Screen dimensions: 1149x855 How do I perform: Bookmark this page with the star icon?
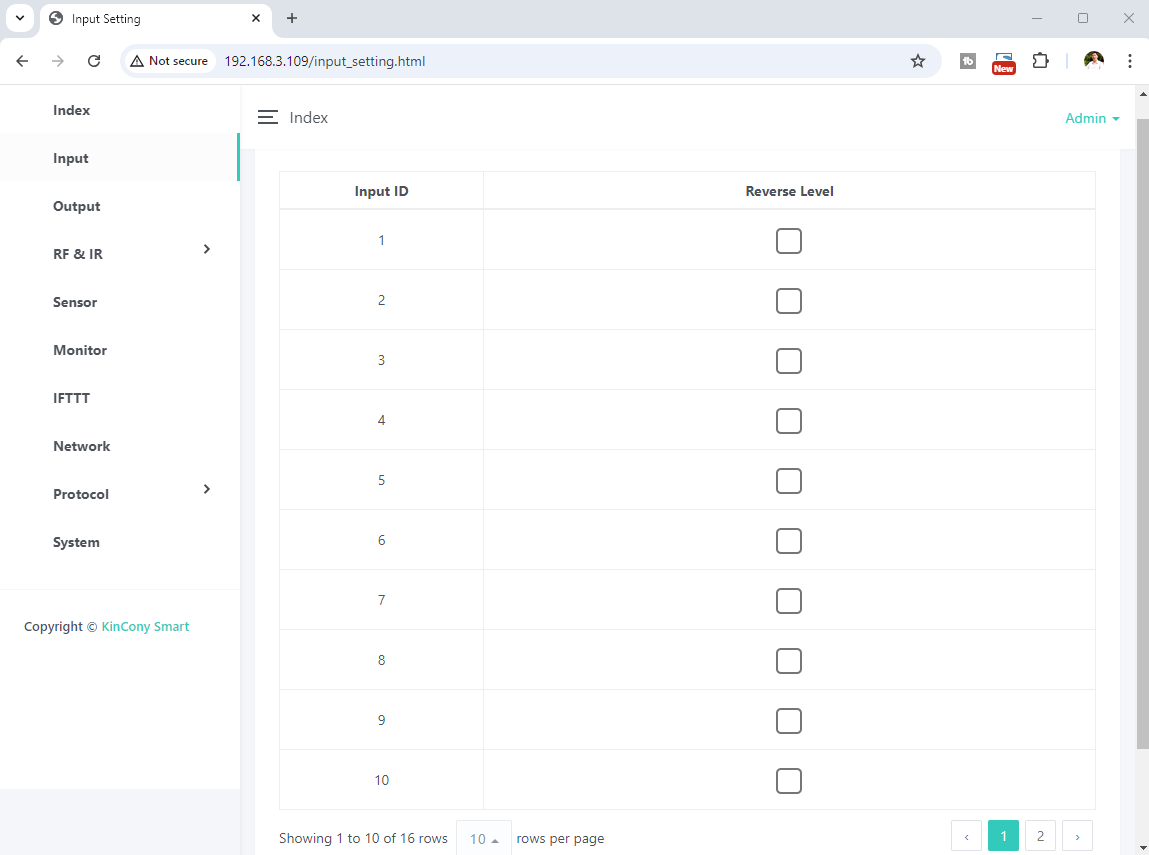pos(917,61)
